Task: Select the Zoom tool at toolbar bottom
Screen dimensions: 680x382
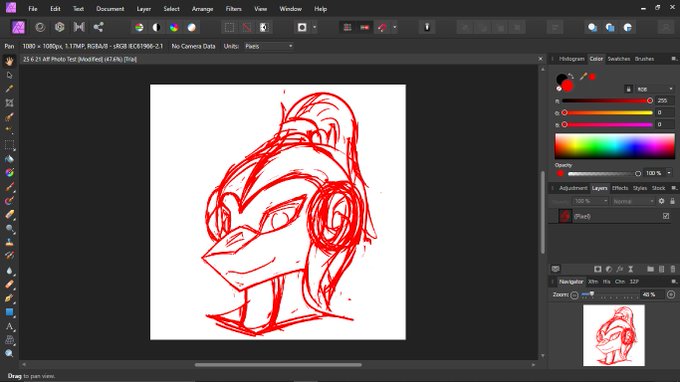Action: click(9, 354)
